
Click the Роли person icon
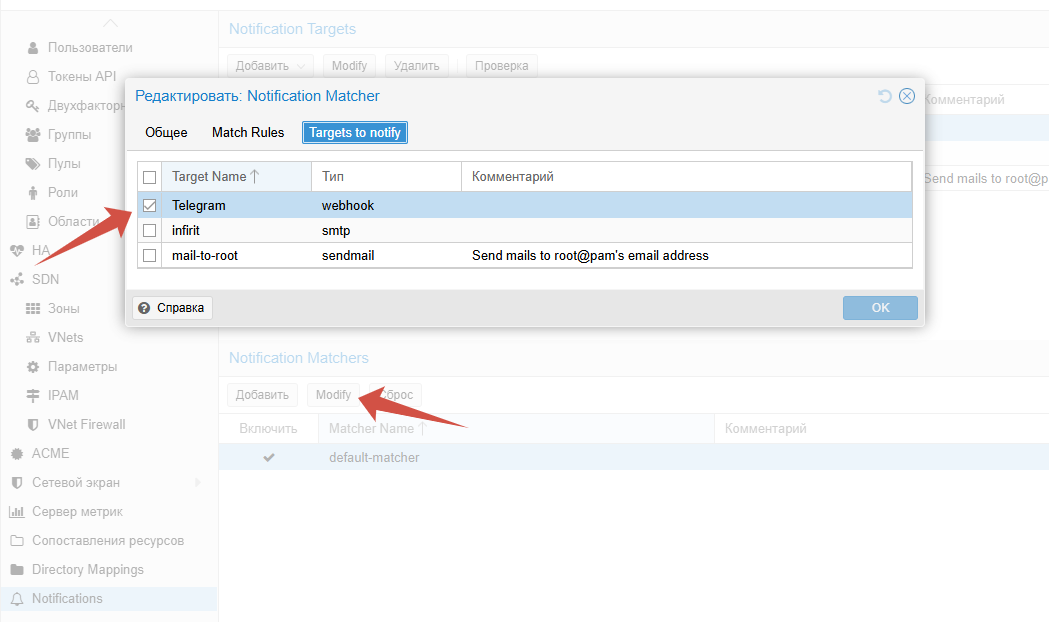click(x=33, y=193)
